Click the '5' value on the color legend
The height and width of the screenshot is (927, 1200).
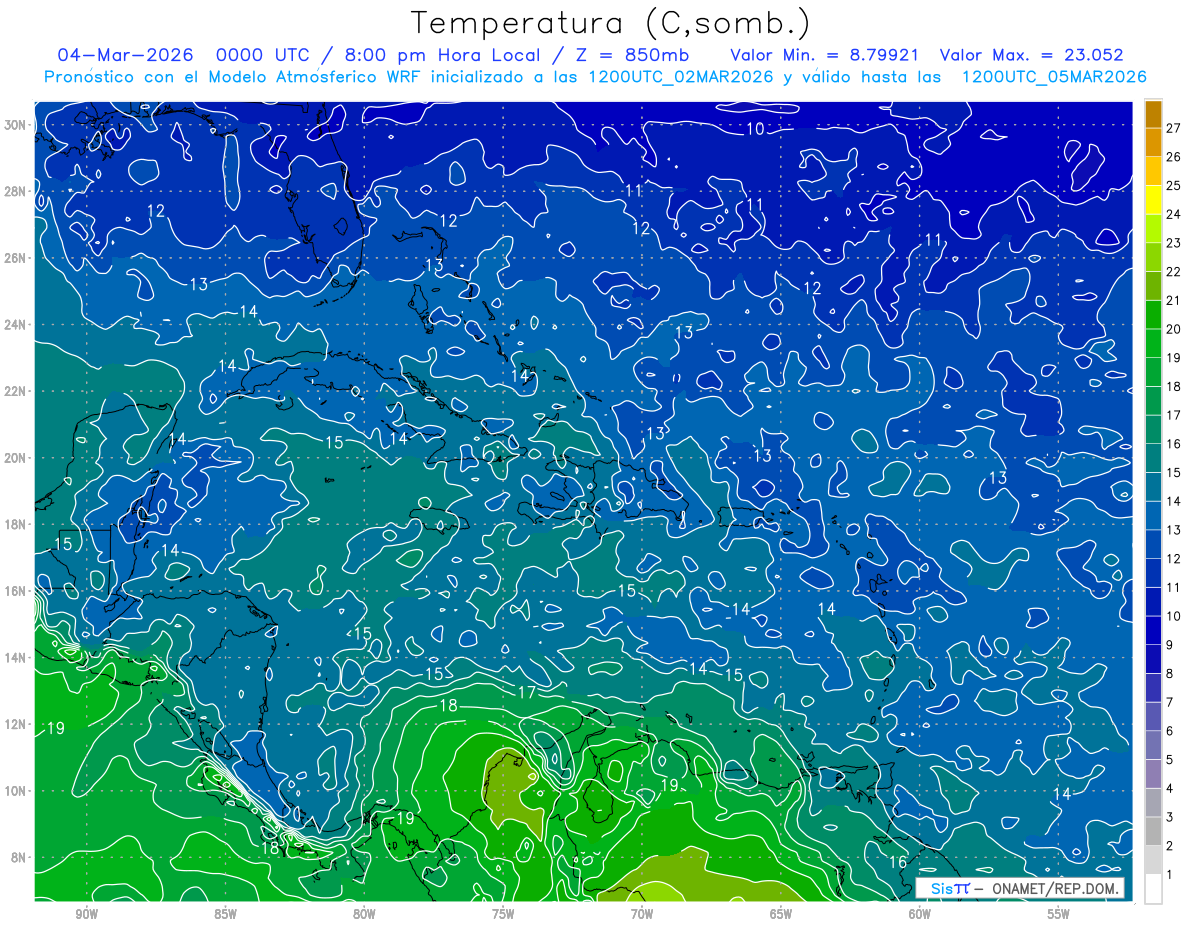tap(1170, 760)
